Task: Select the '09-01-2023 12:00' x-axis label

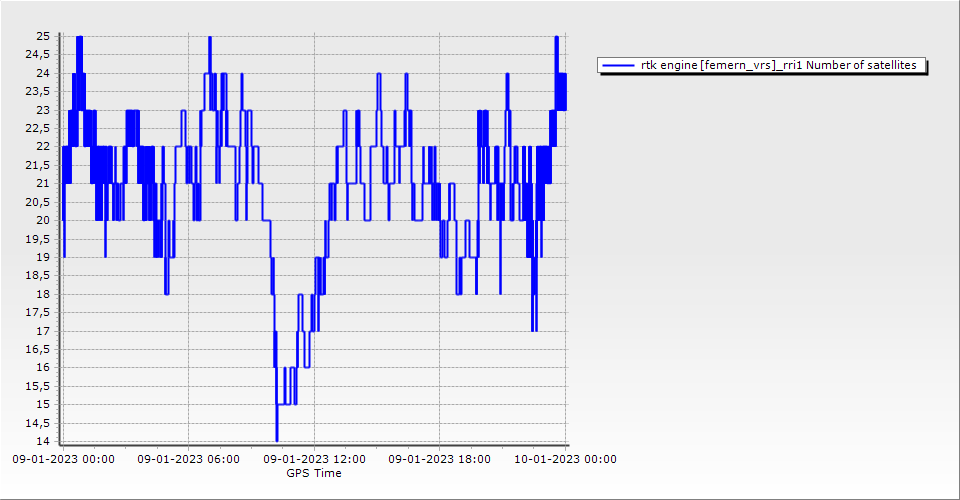Action: click(314, 460)
